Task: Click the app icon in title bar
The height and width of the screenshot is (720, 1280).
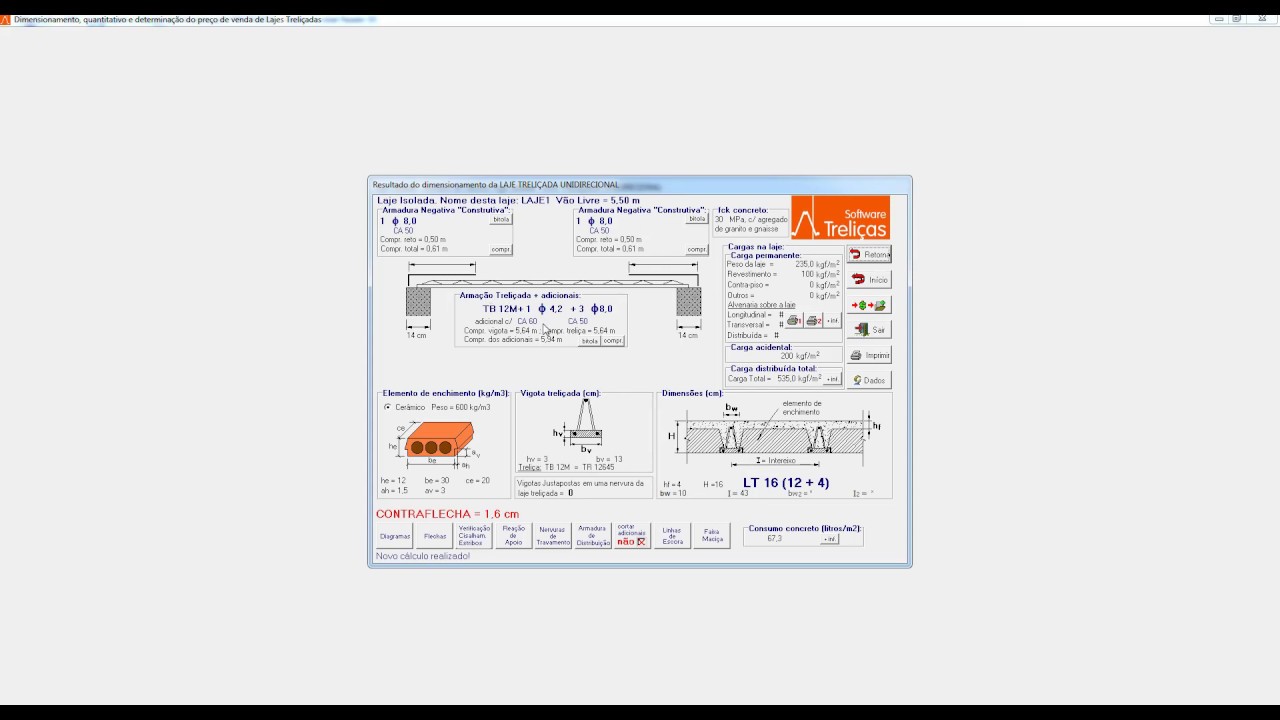Action: click(5, 20)
